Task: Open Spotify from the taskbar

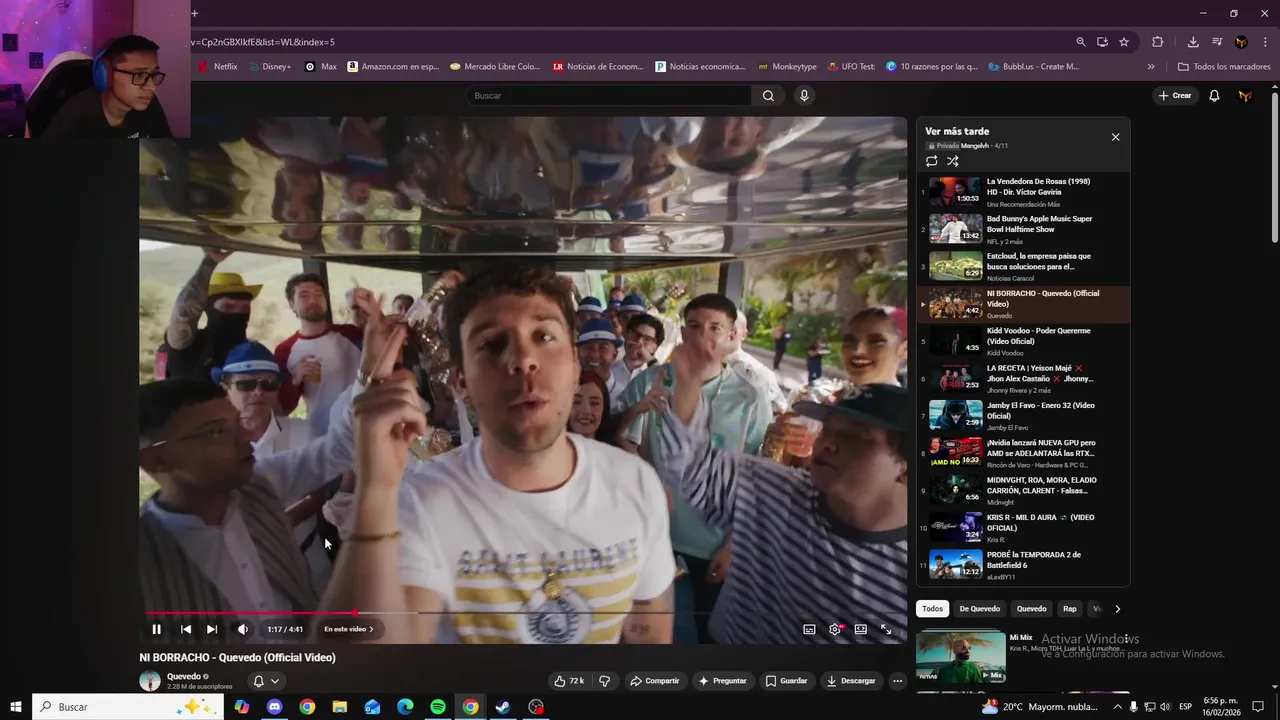Action: (x=438, y=707)
